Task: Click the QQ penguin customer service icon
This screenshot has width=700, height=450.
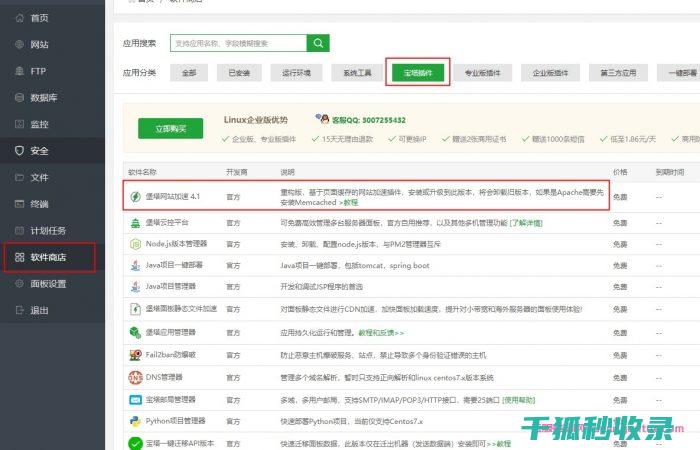Action: pos(324,119)
